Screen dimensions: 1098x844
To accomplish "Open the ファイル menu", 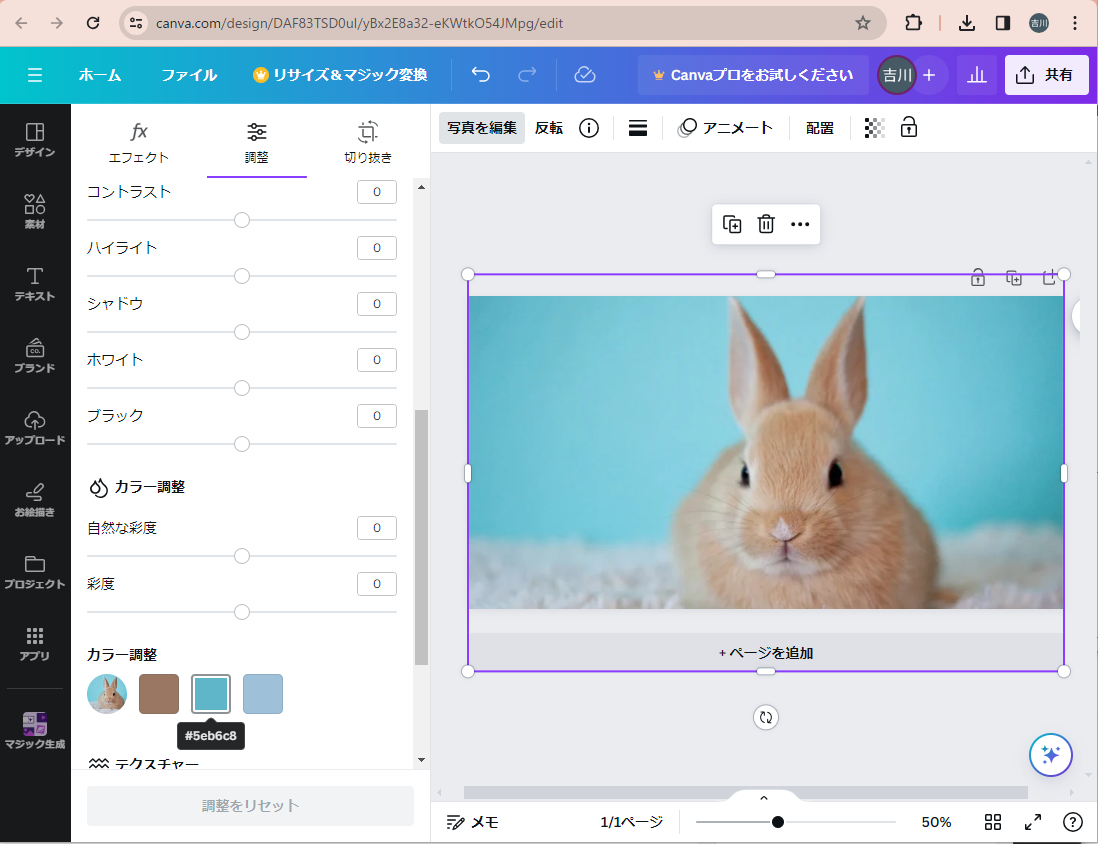I will coord(189,75).
